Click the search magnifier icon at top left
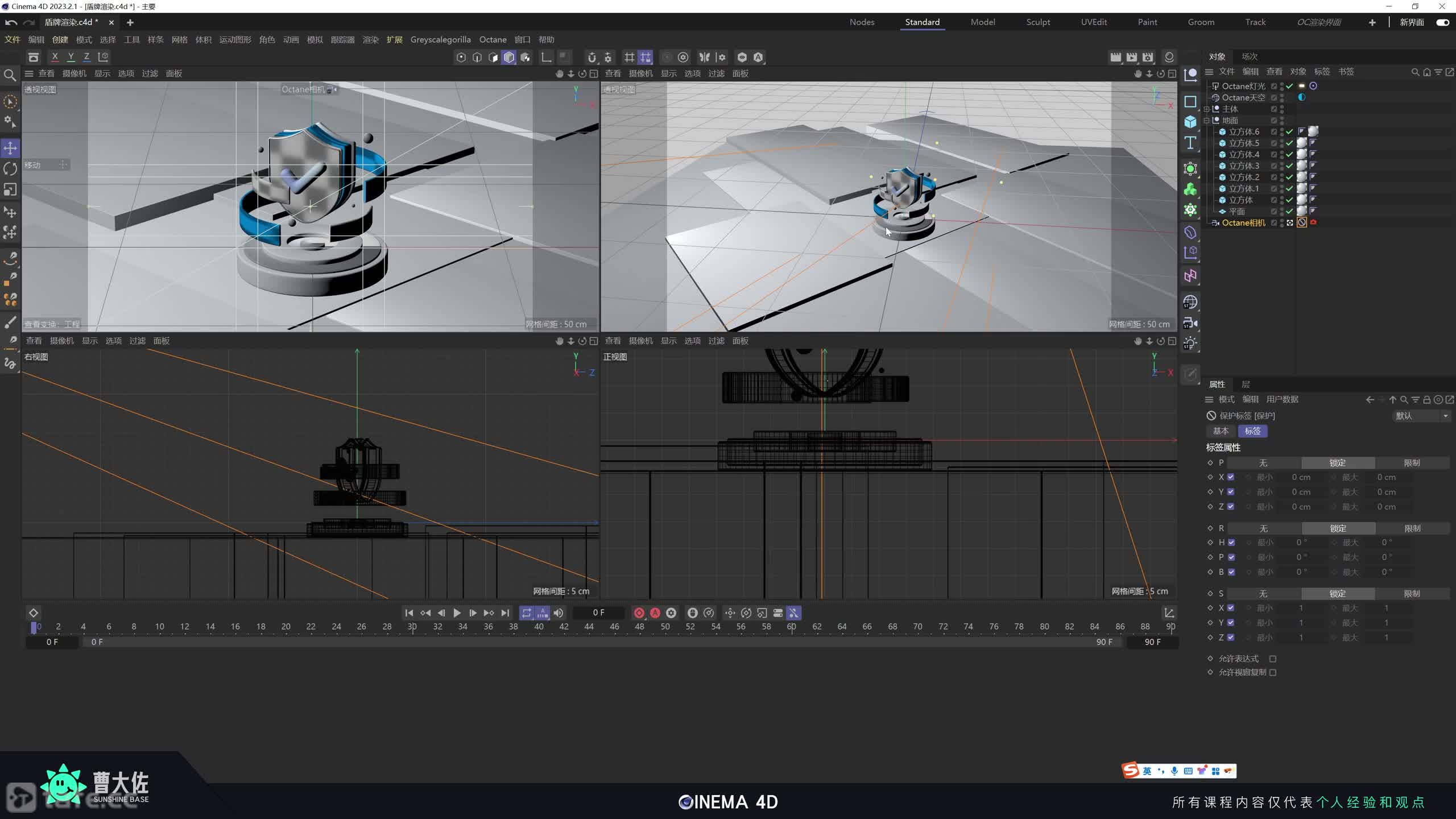This screenshot has height=819, width=1456. point(10,75)
